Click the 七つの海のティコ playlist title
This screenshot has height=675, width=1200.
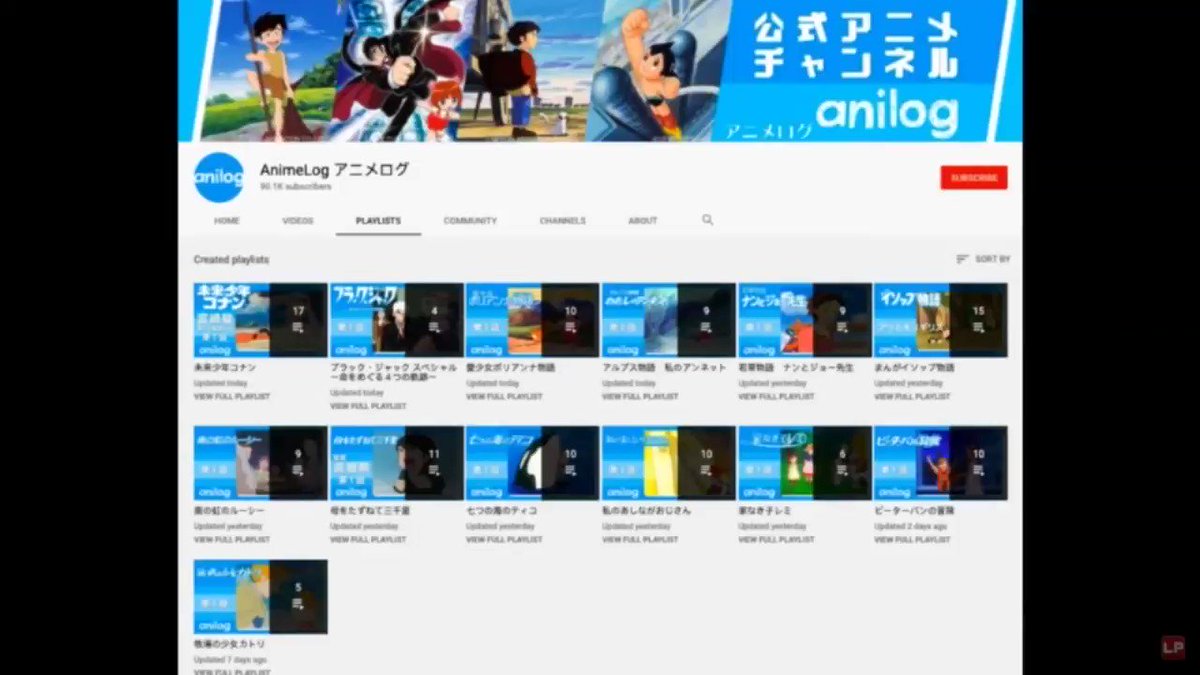pos(501,511)
